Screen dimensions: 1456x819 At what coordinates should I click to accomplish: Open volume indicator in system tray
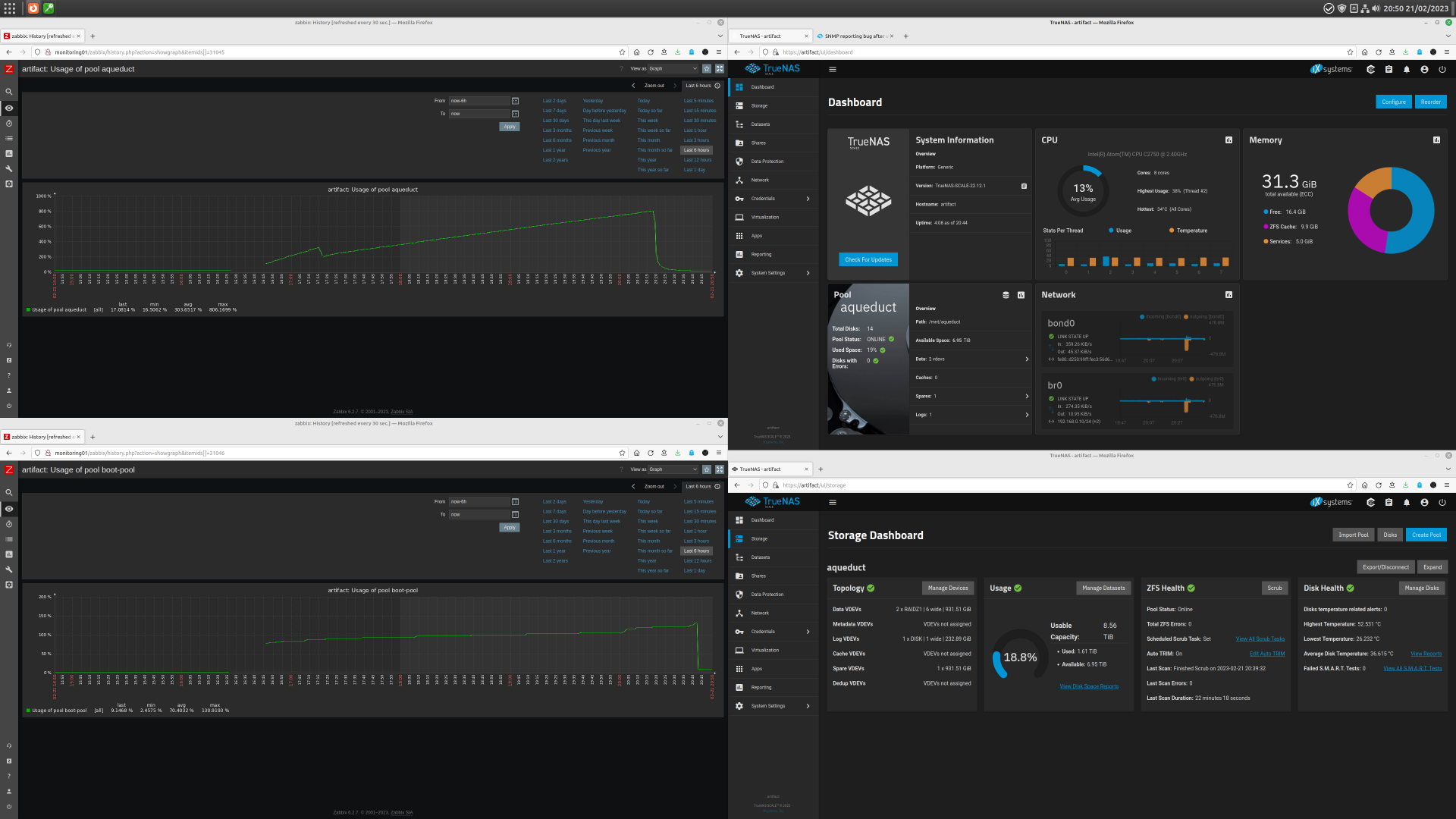point(1376,8)
